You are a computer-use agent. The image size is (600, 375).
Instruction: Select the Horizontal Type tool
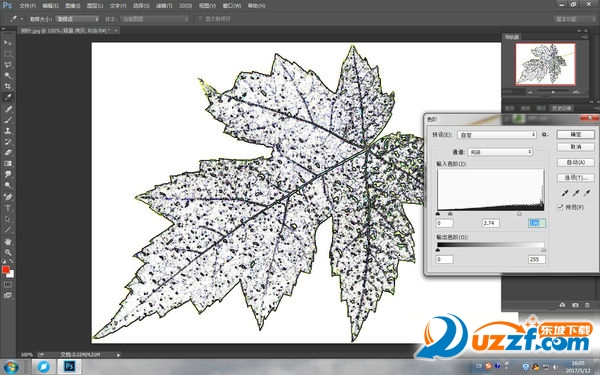point(8,208)
